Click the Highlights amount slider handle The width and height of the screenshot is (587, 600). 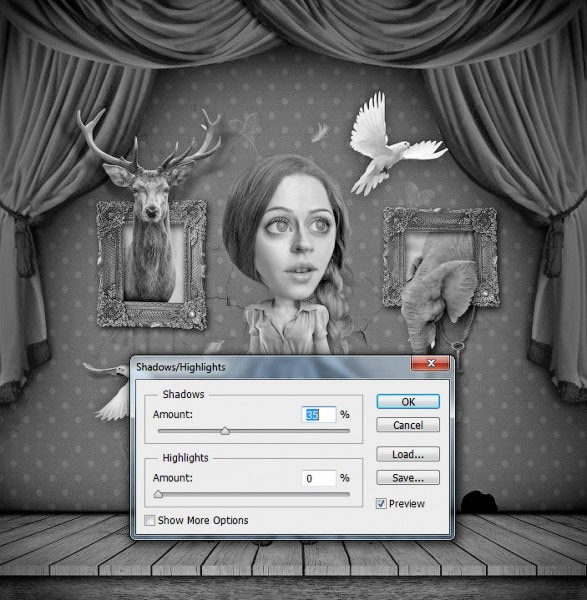click(158, 494)
